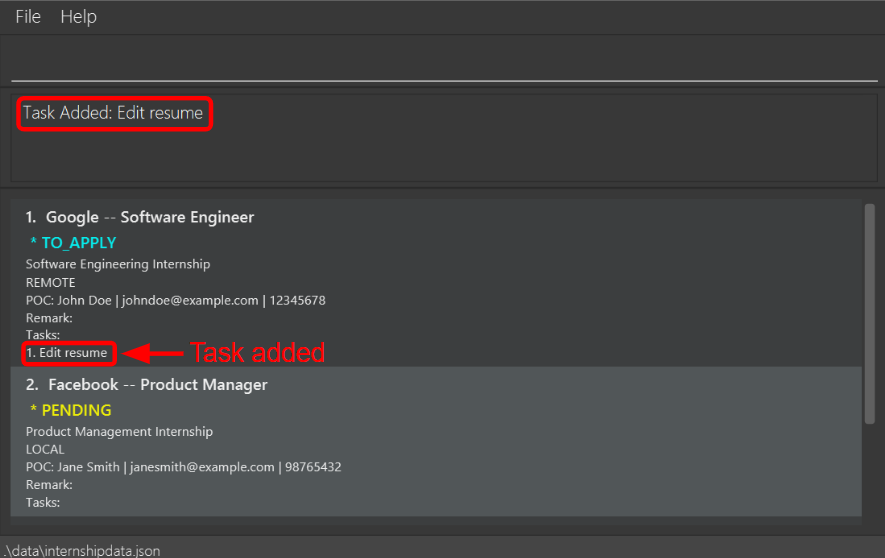Select the Google Software Engineer entry title

(140, 217)
